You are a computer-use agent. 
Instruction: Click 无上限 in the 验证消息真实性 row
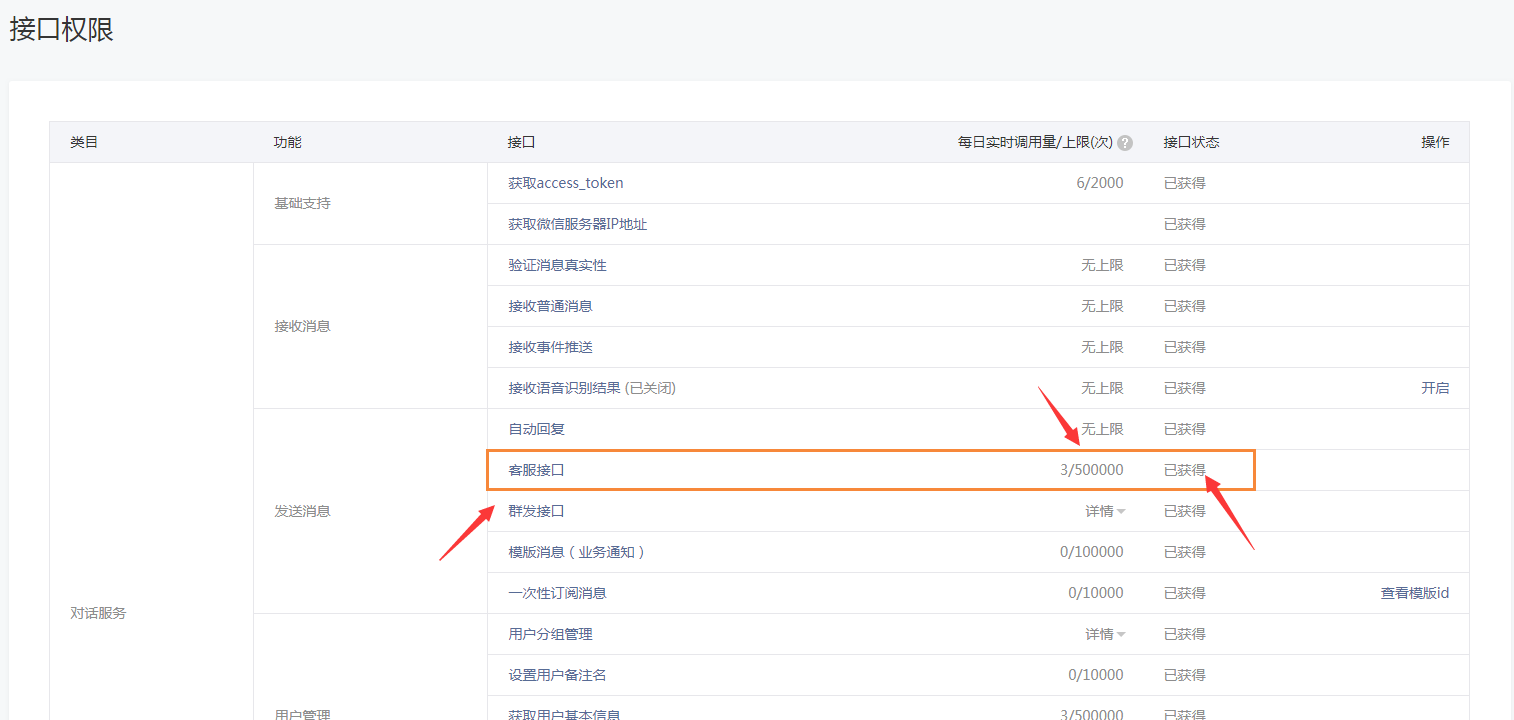click(1102, 265)
